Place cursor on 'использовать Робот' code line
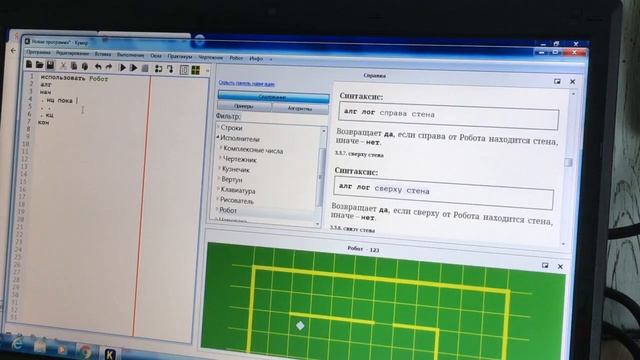Screen dimensions: 640x360 tap(74, 78)
